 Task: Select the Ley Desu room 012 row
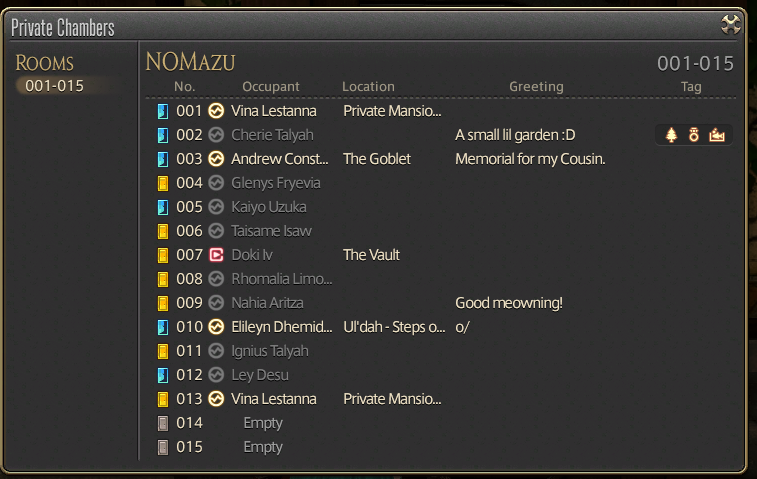pos(440,375)
